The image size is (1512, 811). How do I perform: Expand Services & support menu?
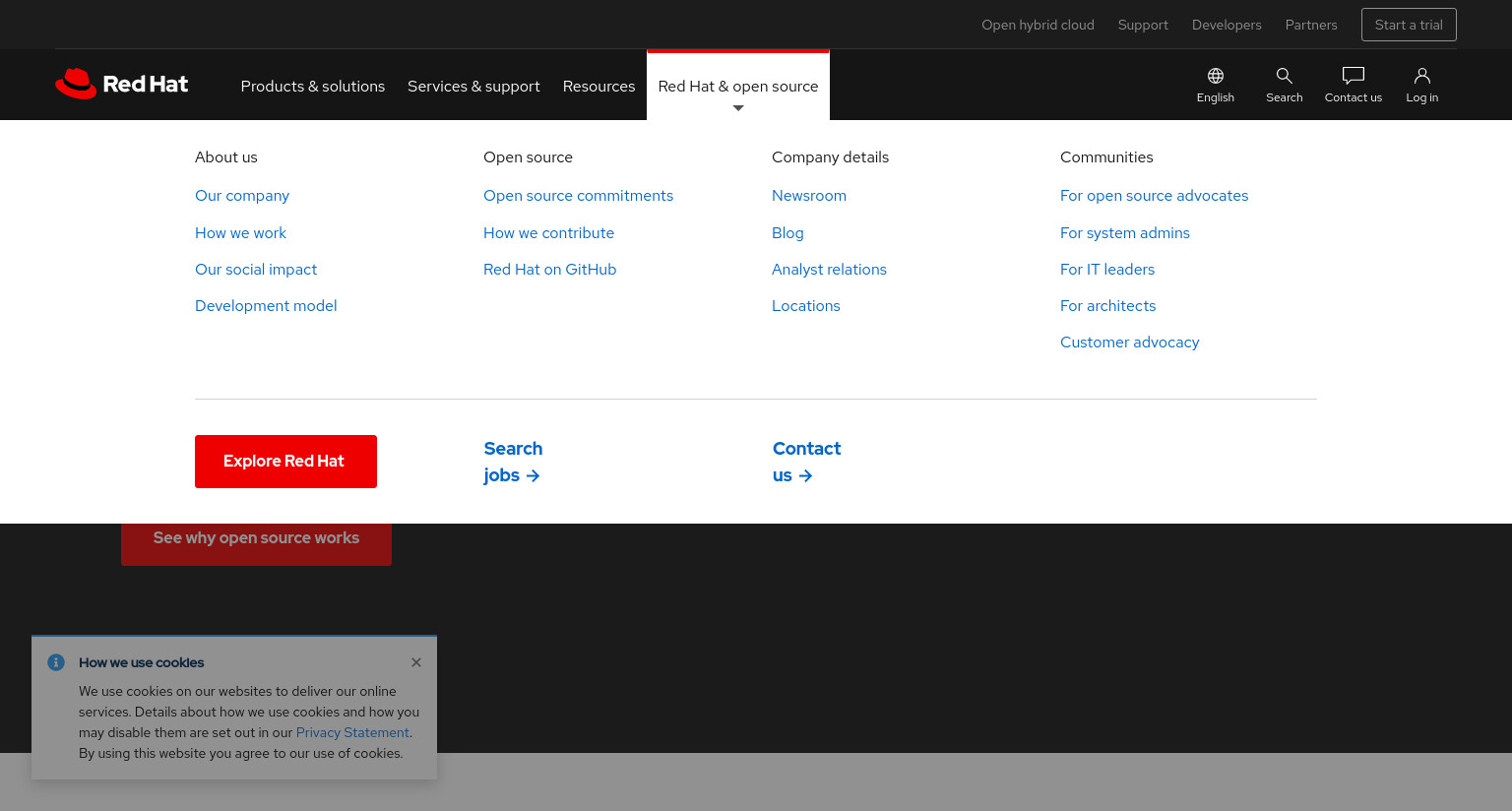(473, 87)
